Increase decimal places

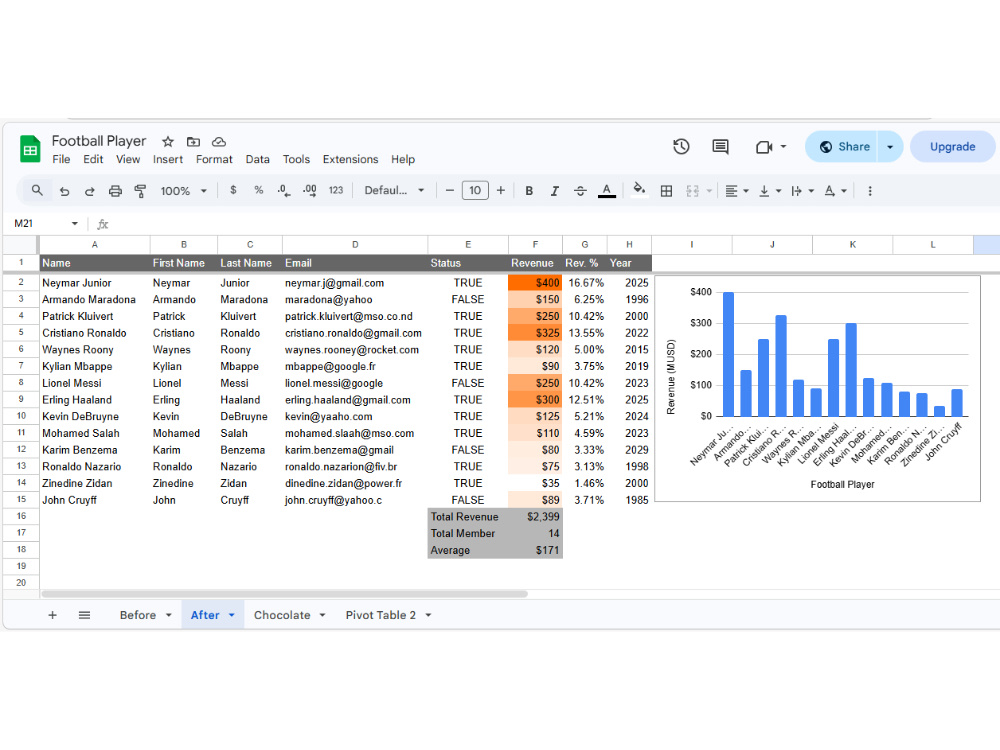pyautogui.click(x=310, y=190)
